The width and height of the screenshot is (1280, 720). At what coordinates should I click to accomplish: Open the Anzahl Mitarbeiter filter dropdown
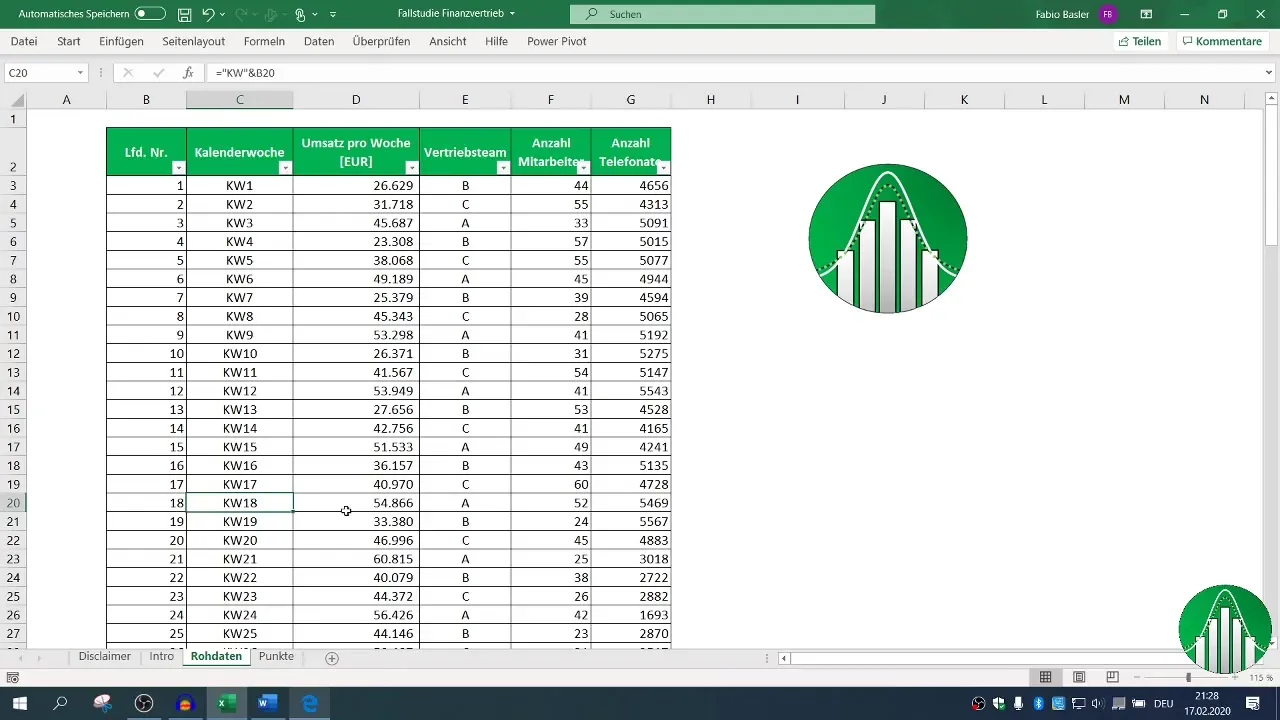pos(583,168)
